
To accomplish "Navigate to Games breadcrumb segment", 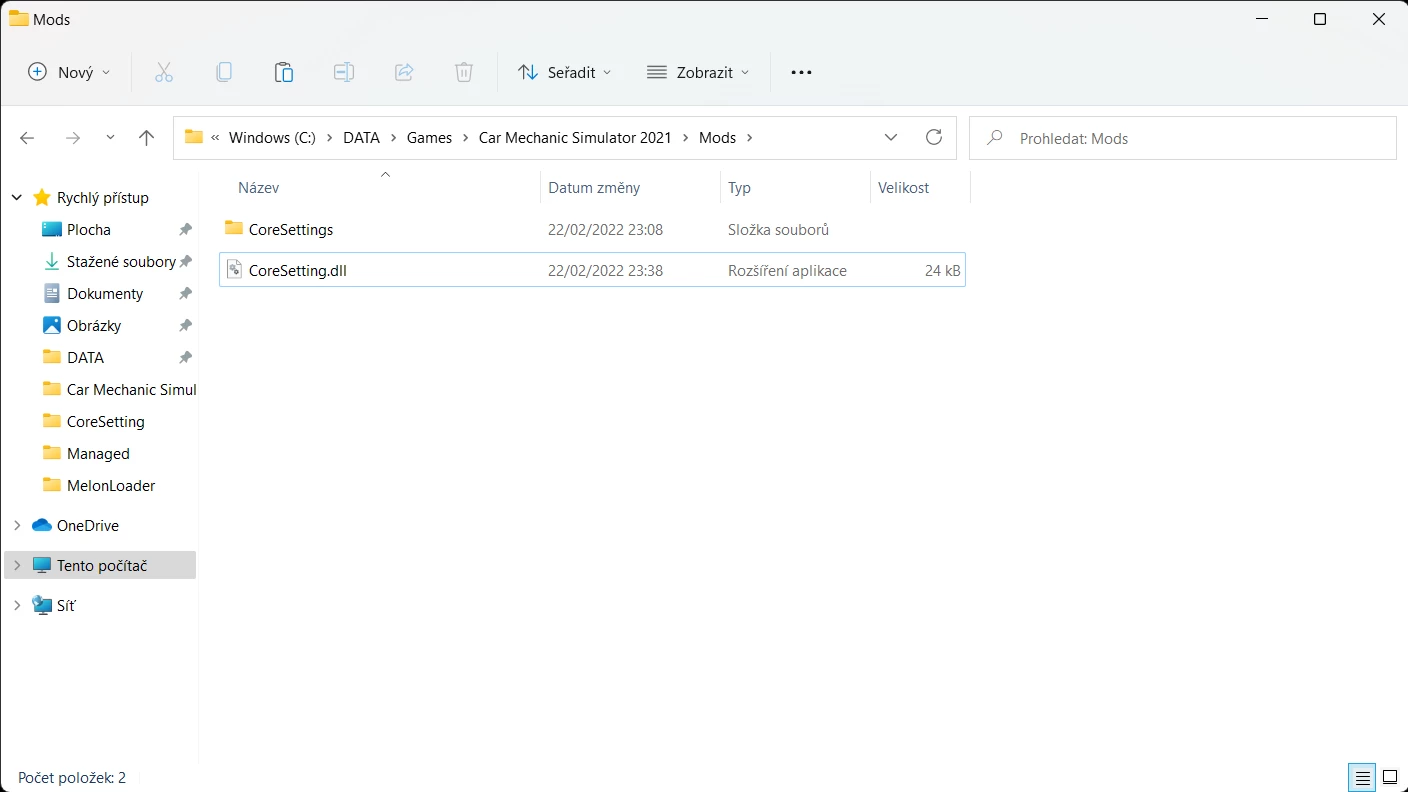I will pyautogui.click(x=429, y=138).
